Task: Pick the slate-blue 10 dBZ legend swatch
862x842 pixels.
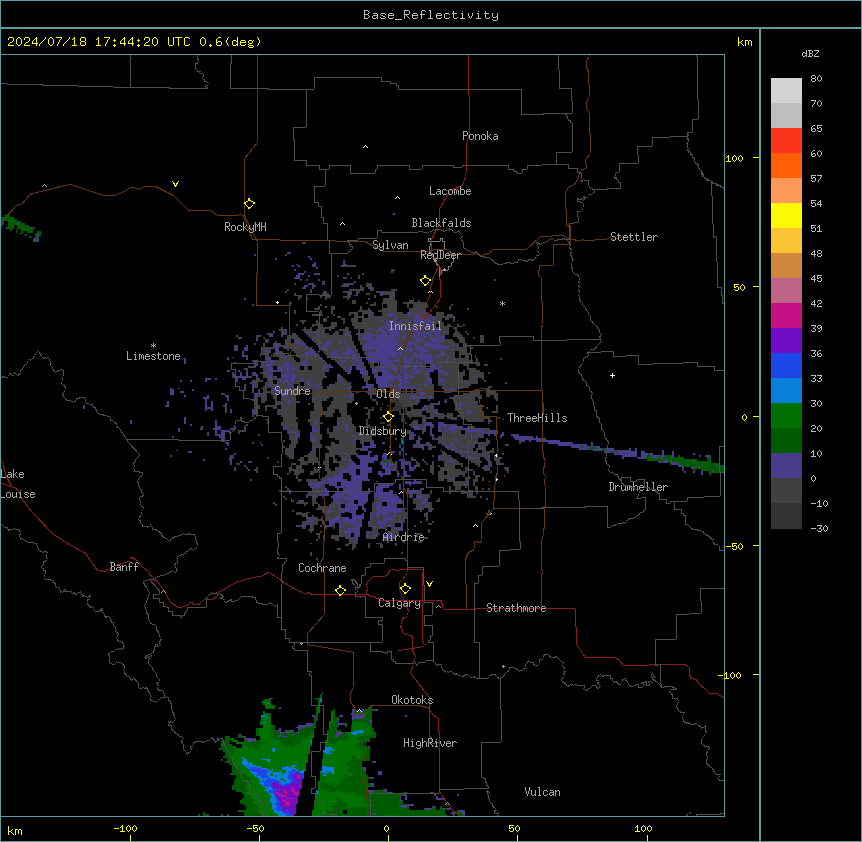Action: click(x=786, y=466)
